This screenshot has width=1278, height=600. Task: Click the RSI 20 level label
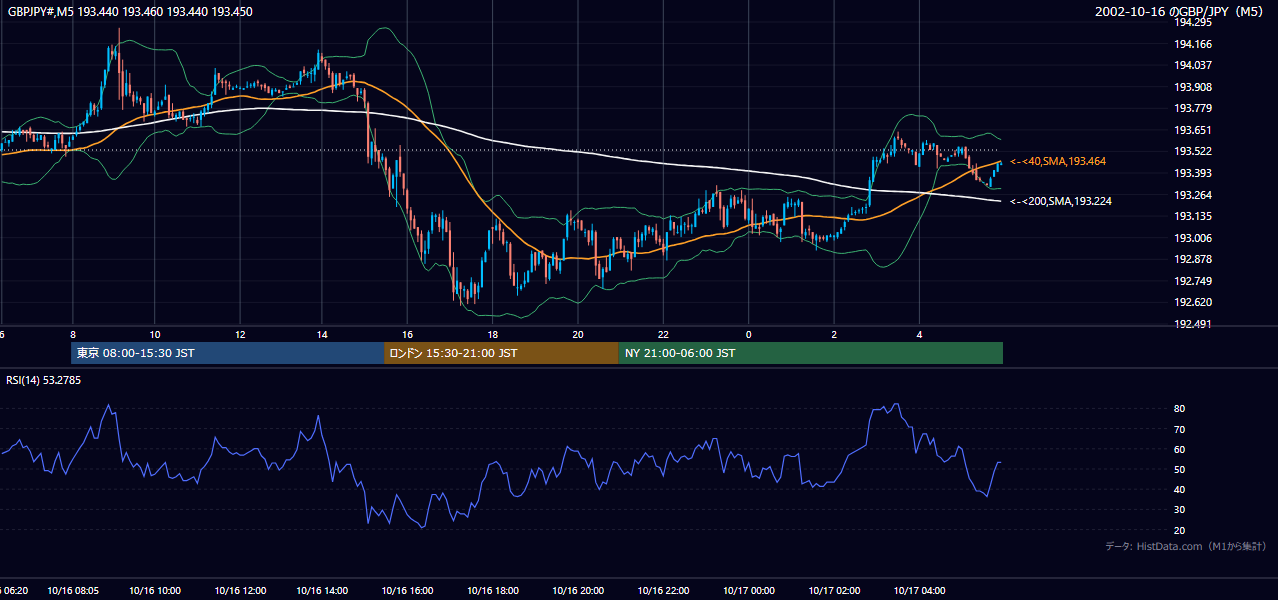click(1180, 530)
